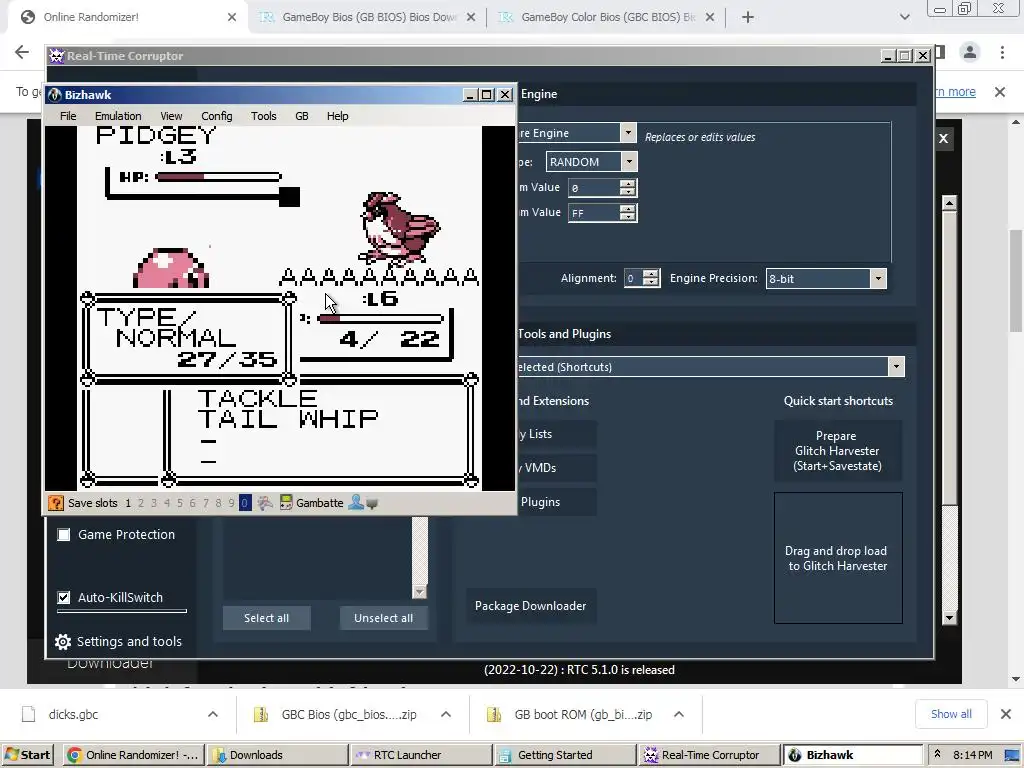Click the VMDs button in RTC
Viewport: 1024px width, 768px height.
[556, 468]
